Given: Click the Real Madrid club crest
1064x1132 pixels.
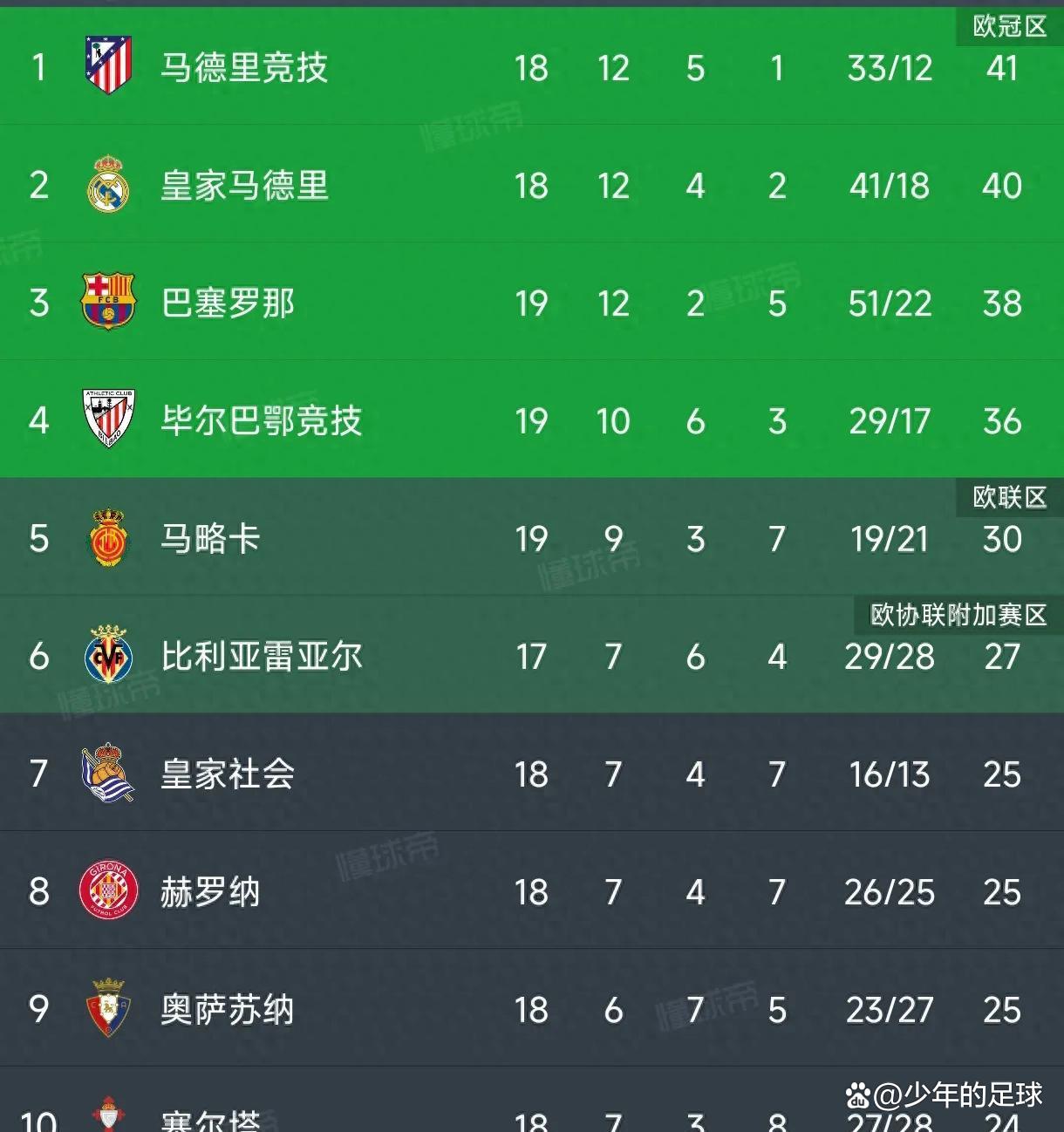Looking at the screenshot, I should click(108, 185).
